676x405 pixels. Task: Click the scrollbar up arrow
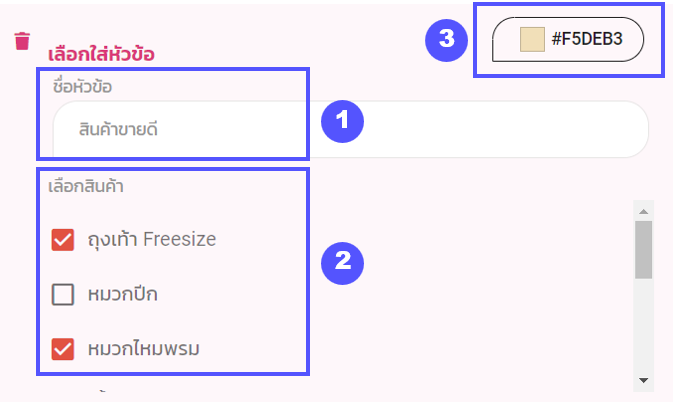point(644,211)
